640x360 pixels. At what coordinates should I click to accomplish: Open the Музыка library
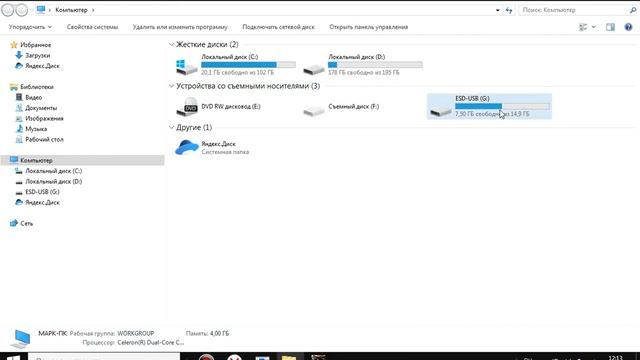click(x=36, y=129)
